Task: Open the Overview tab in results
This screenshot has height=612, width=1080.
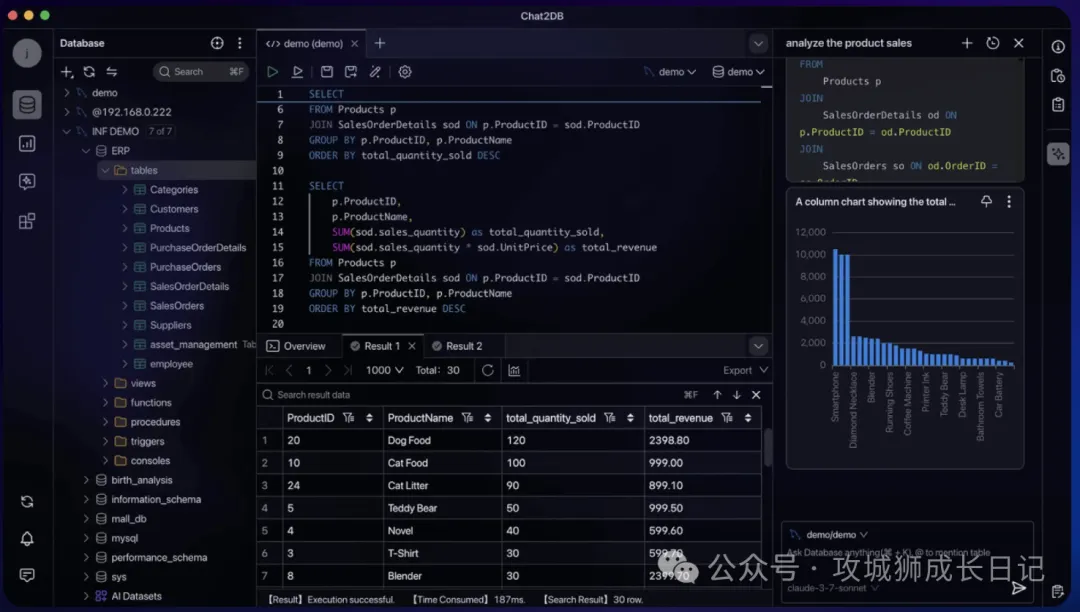Action: coord(299,345)
